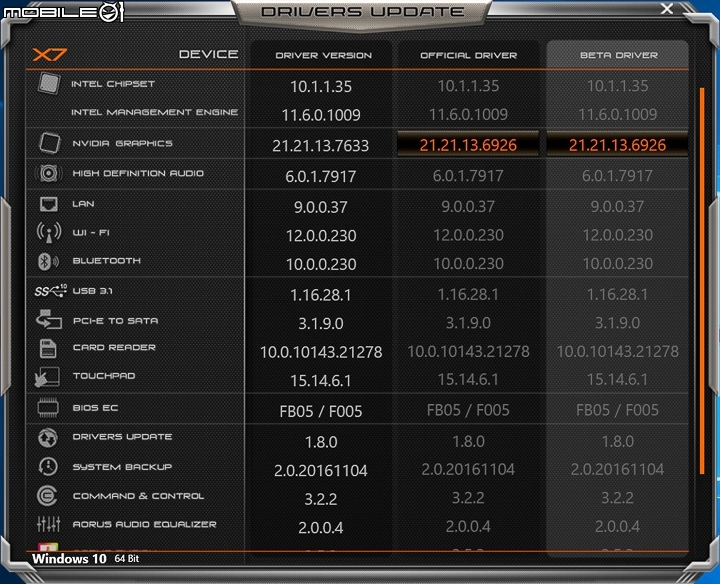
Task: Click installed Command & Control version 3.2.2
Action: point(321,499)
